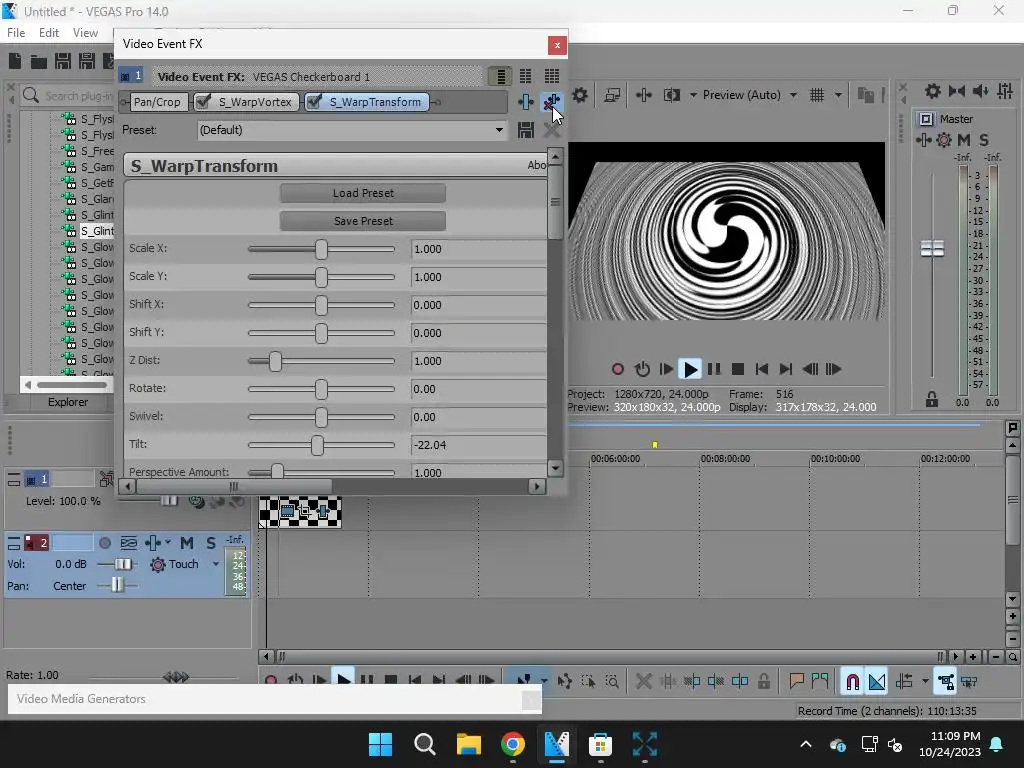Screen dimensions: 1024x768
Task: Toggle the S_WarpVortex effect checkbox
Action: pyautogui.click(x=203, y=102)
